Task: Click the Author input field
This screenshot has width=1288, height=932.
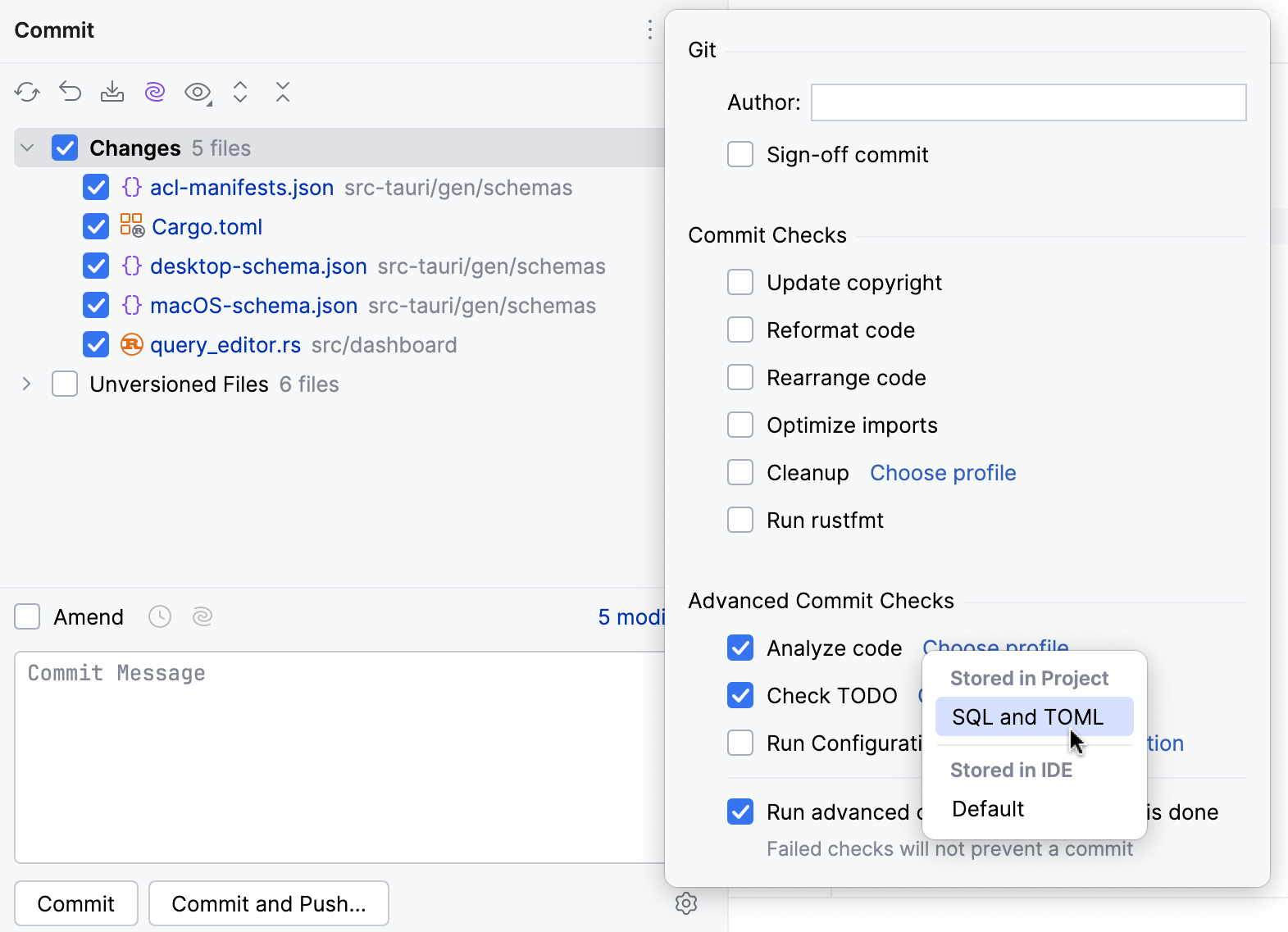Action: tap(1028, 102)
